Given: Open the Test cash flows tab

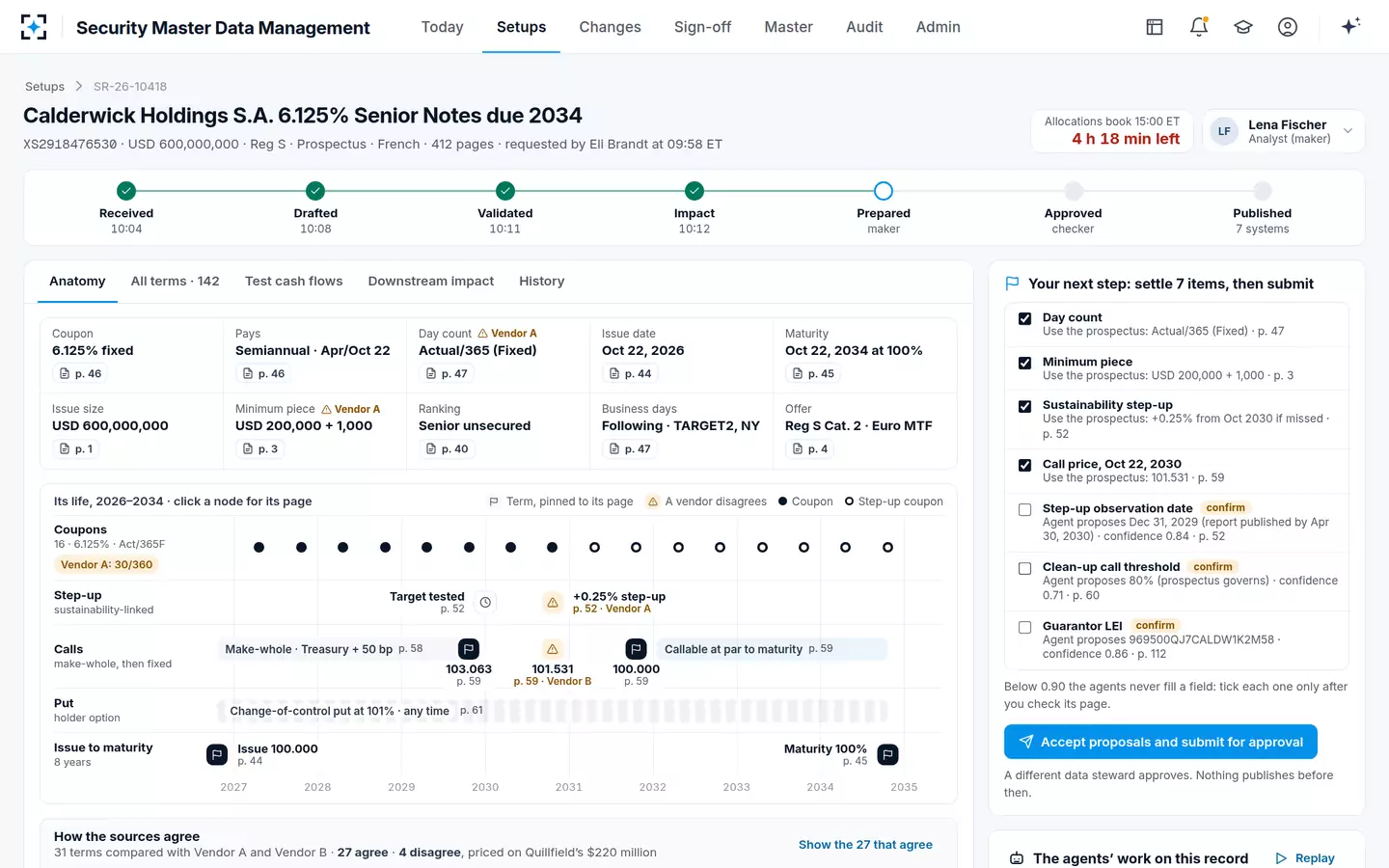Looking at the screenshot, I should (x=294, y=281).
